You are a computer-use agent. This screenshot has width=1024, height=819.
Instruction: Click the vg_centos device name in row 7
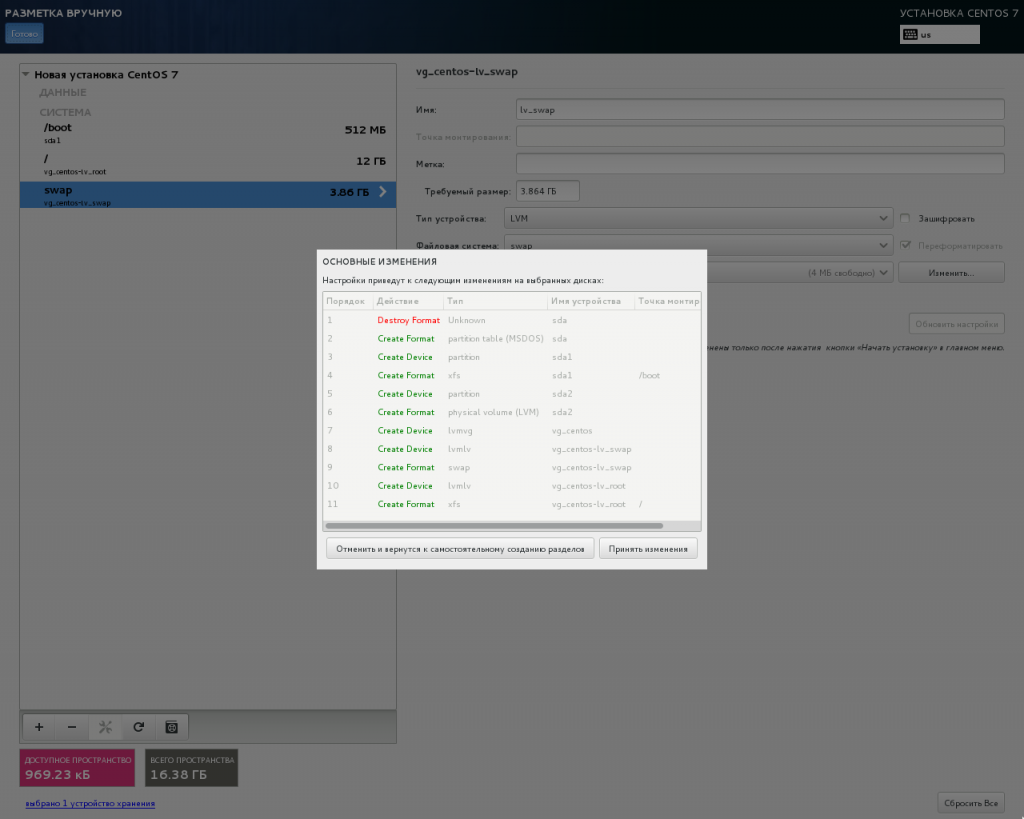[x=572, y=430]
